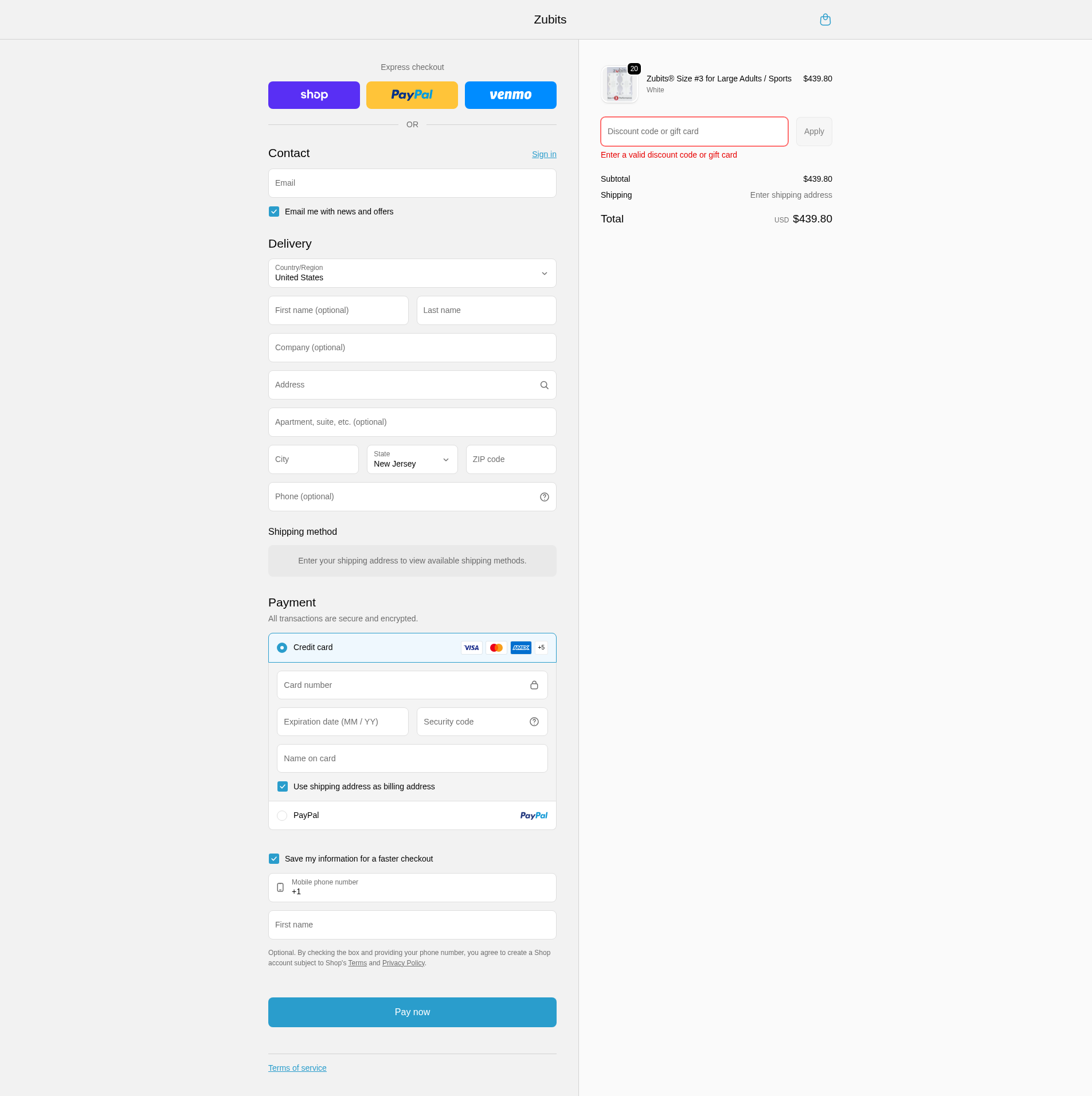Click the card number lock icon
The height and width of the screenshot is (1096, 1092).
pos(534,686)
